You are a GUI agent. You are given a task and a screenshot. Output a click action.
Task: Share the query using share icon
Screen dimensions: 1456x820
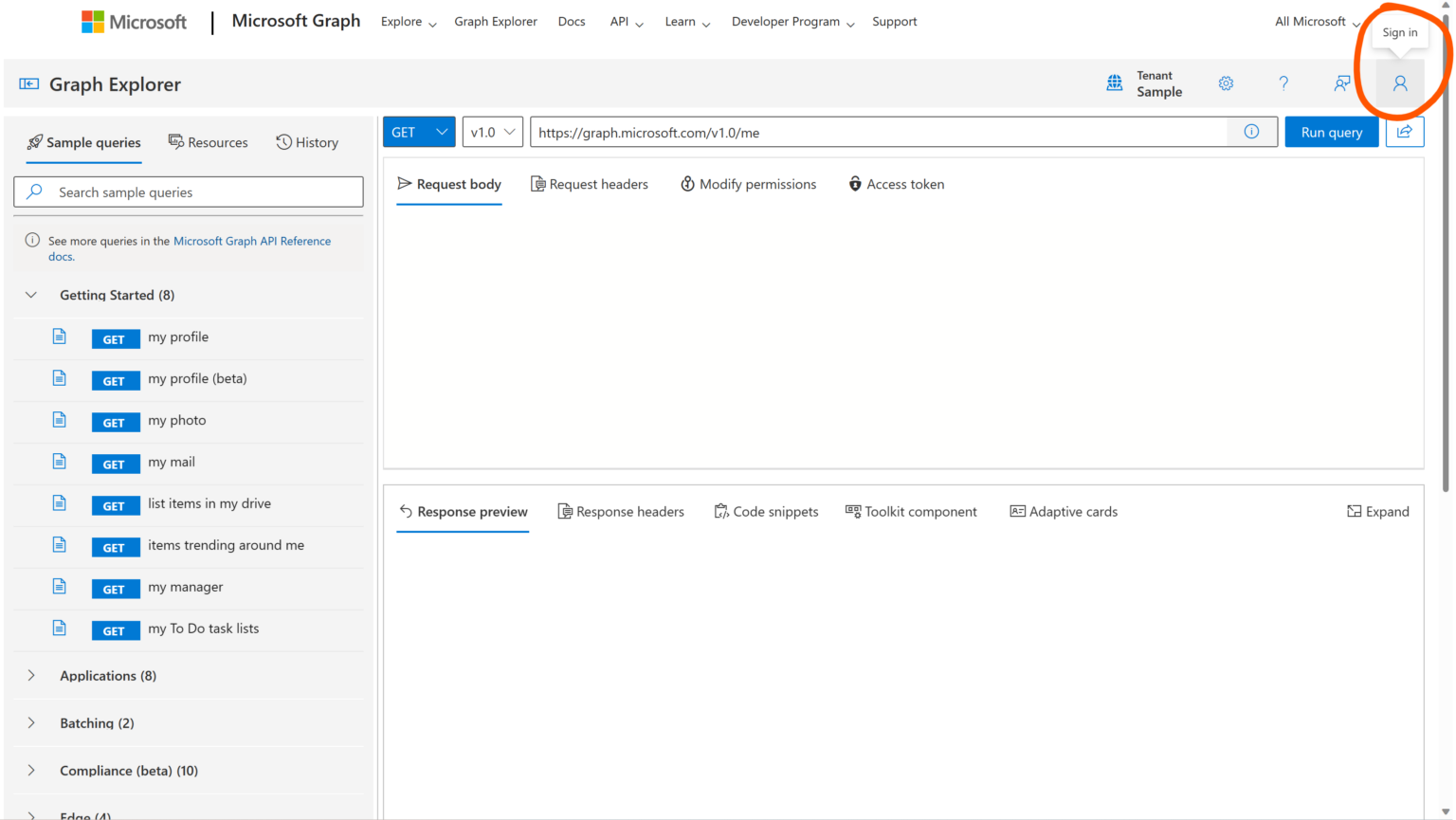[x=1405, y=132]
